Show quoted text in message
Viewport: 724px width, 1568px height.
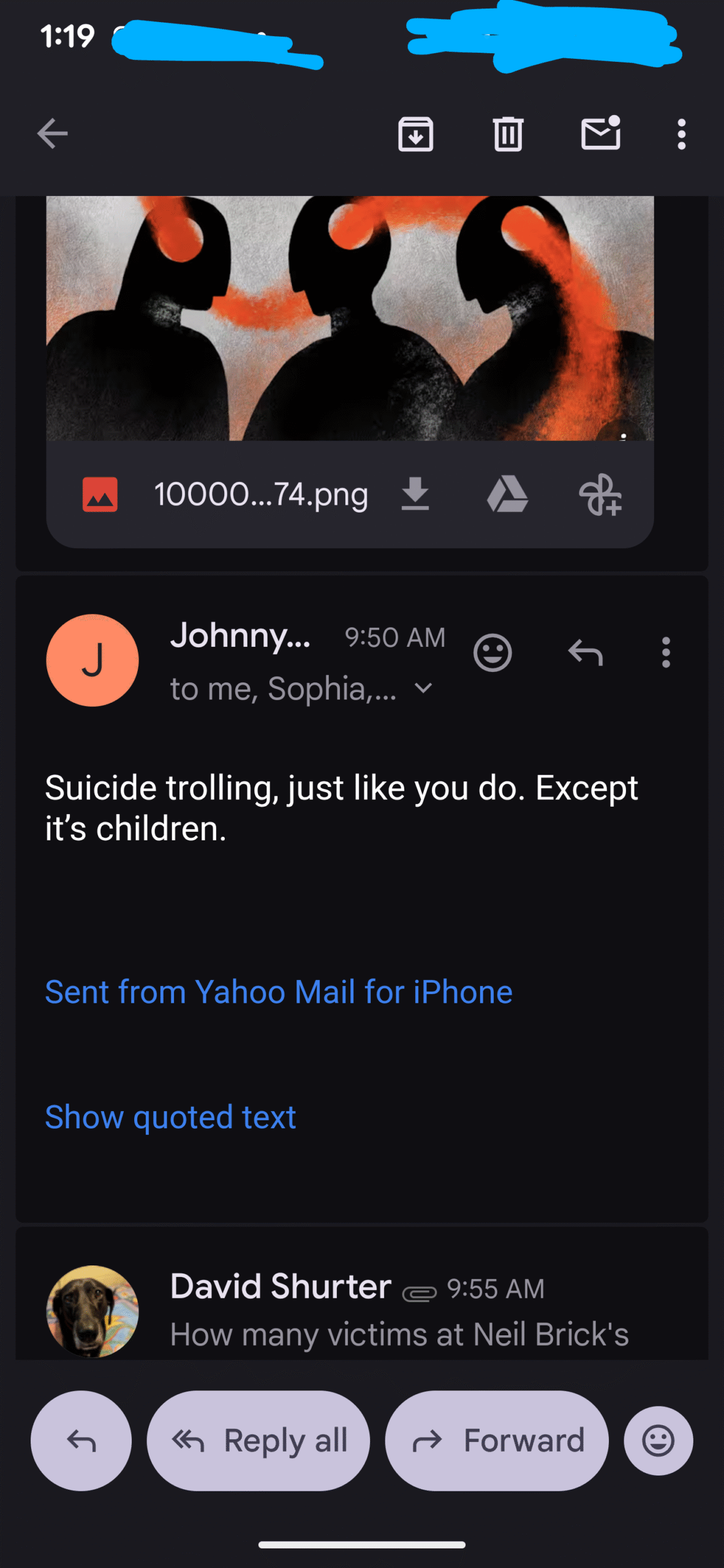(170, 1117)
